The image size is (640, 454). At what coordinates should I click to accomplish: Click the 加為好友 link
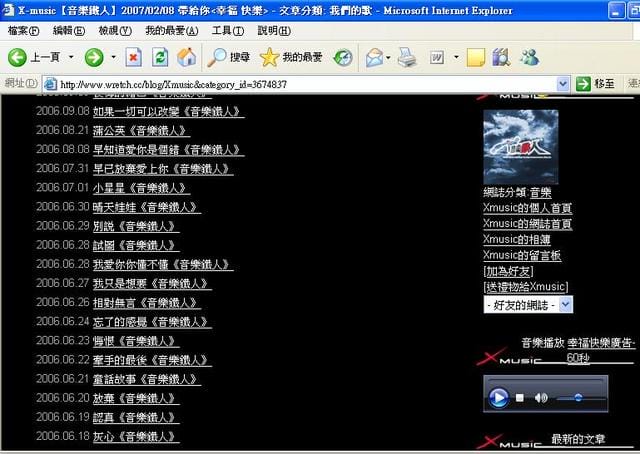tap(508, 271)
